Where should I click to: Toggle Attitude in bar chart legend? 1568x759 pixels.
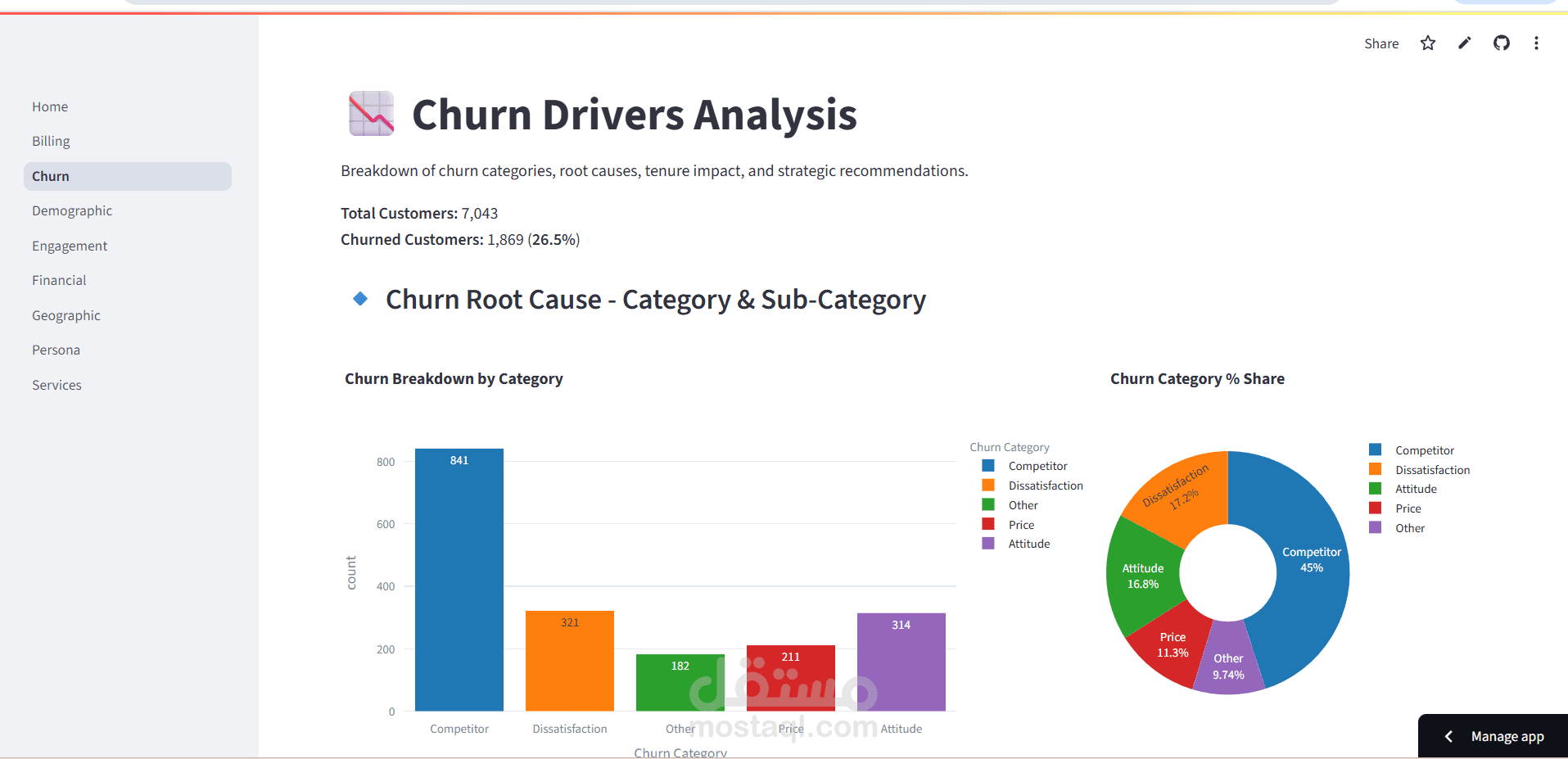coord(1016,544)
